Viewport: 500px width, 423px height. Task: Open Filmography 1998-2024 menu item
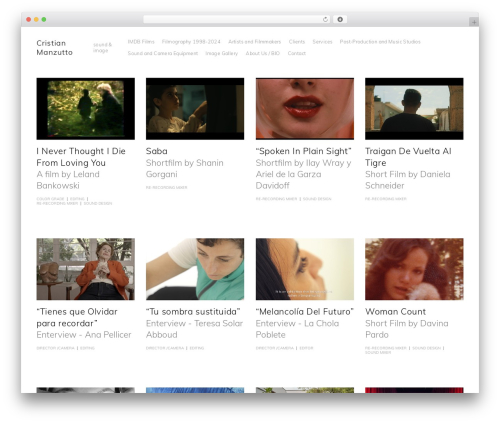[191, 42]
